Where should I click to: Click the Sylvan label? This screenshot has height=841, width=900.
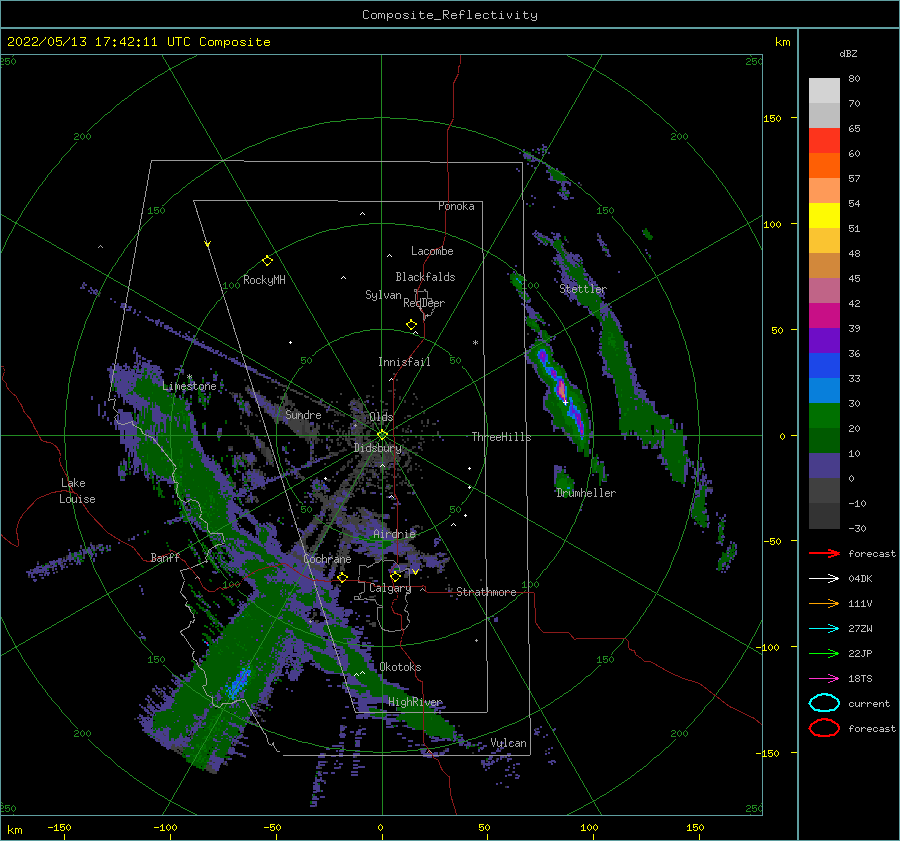383,295
